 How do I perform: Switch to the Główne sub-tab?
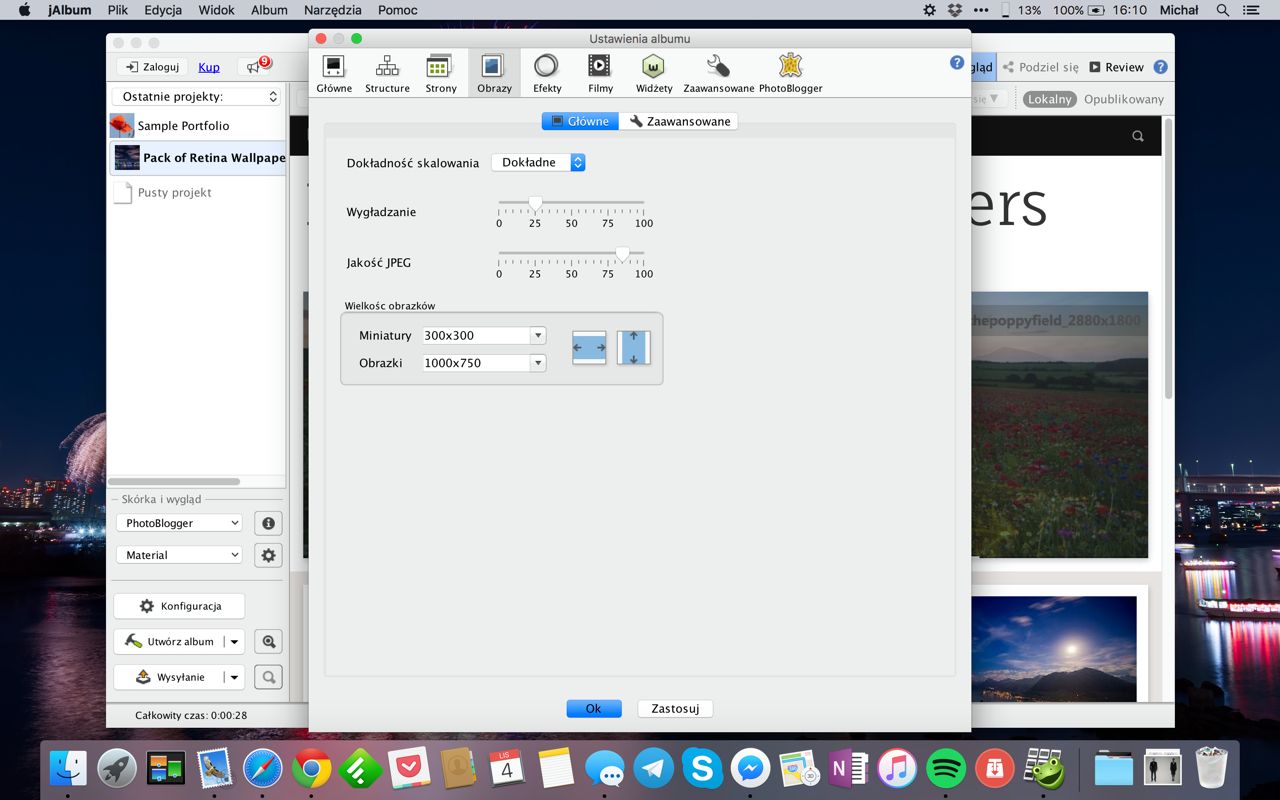tap(580, 121)
